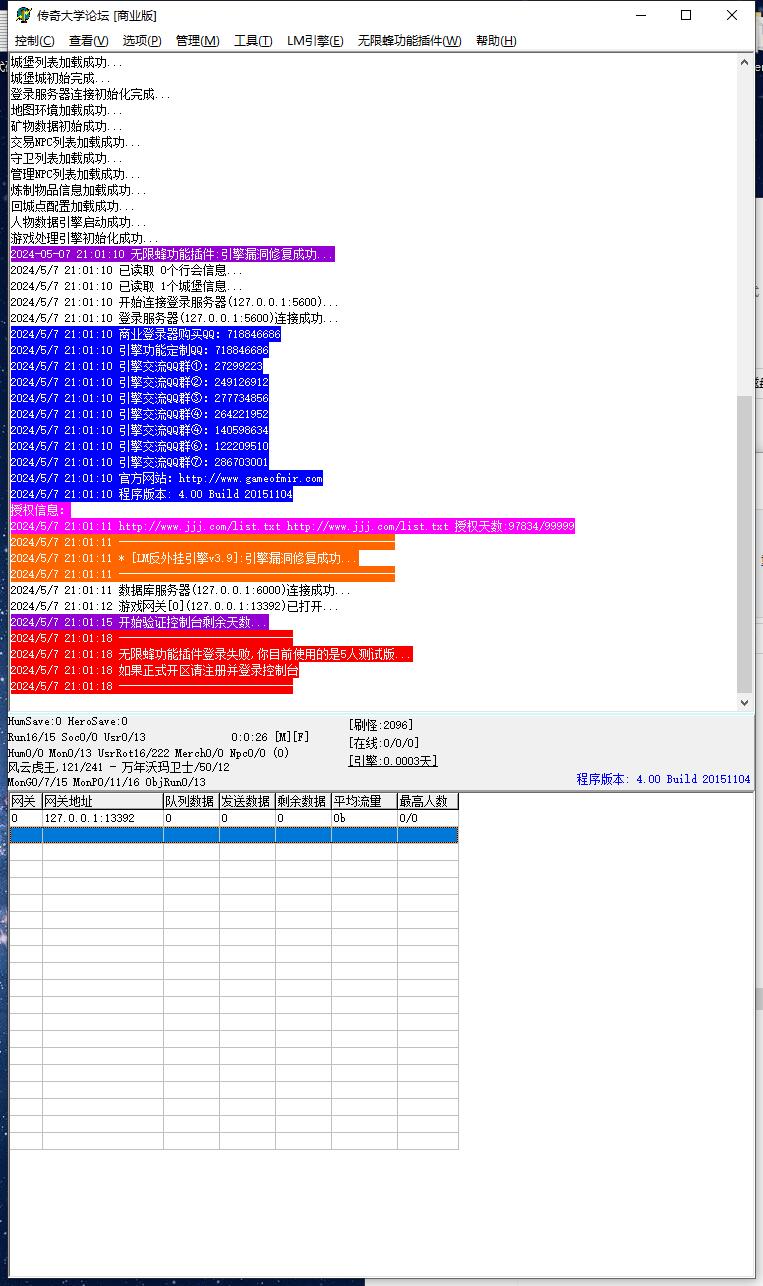The width and height of the screenshot is (763, 1286).
Task: Close the 传奇大学论坛 window
Action: pyautogui.click(x=732, y=15)
